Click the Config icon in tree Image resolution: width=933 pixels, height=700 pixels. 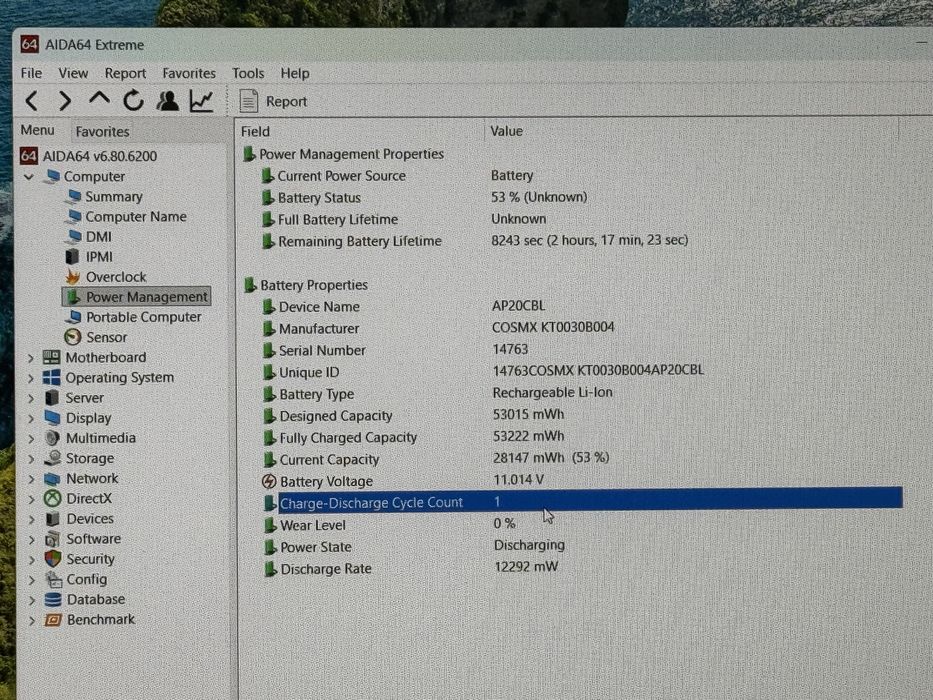(x=54, y=579)
